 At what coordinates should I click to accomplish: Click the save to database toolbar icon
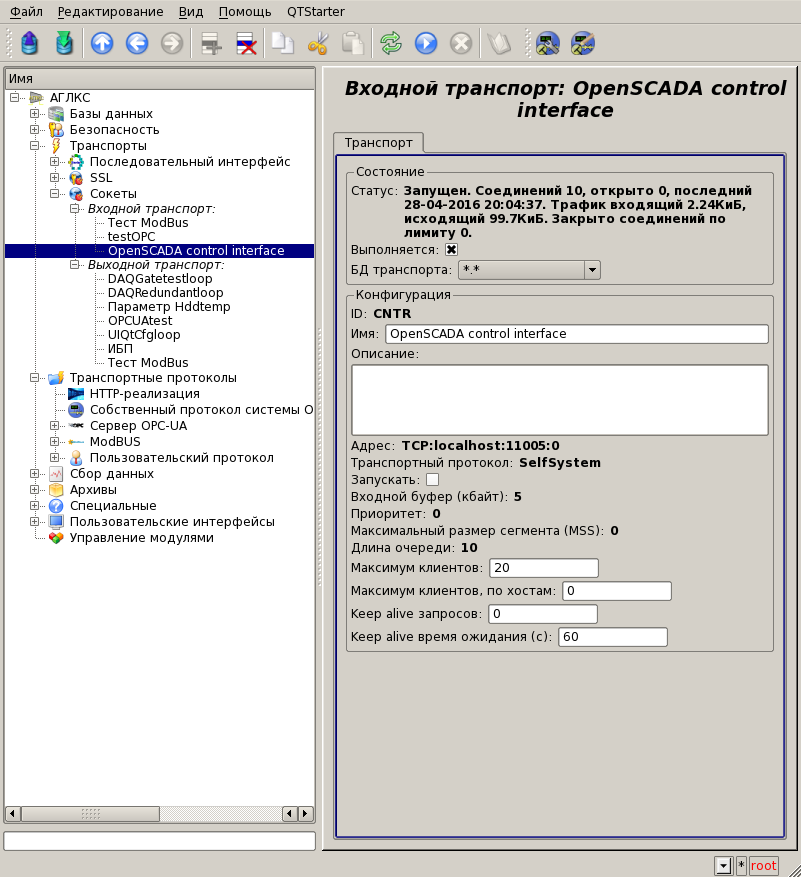pyautogui.click(x=64, y=43)
